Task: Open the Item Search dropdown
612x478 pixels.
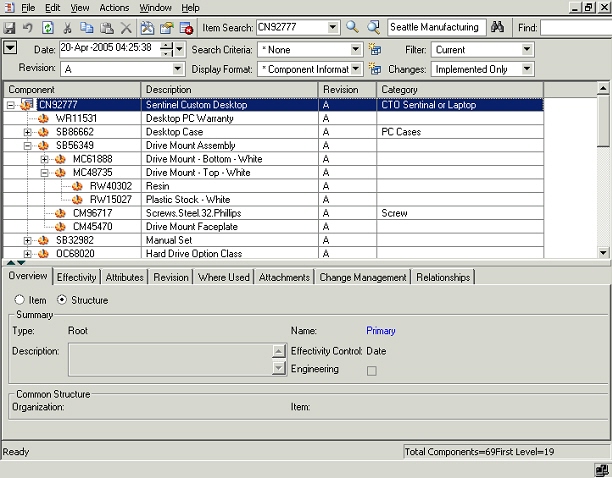Action: [333, 27]
